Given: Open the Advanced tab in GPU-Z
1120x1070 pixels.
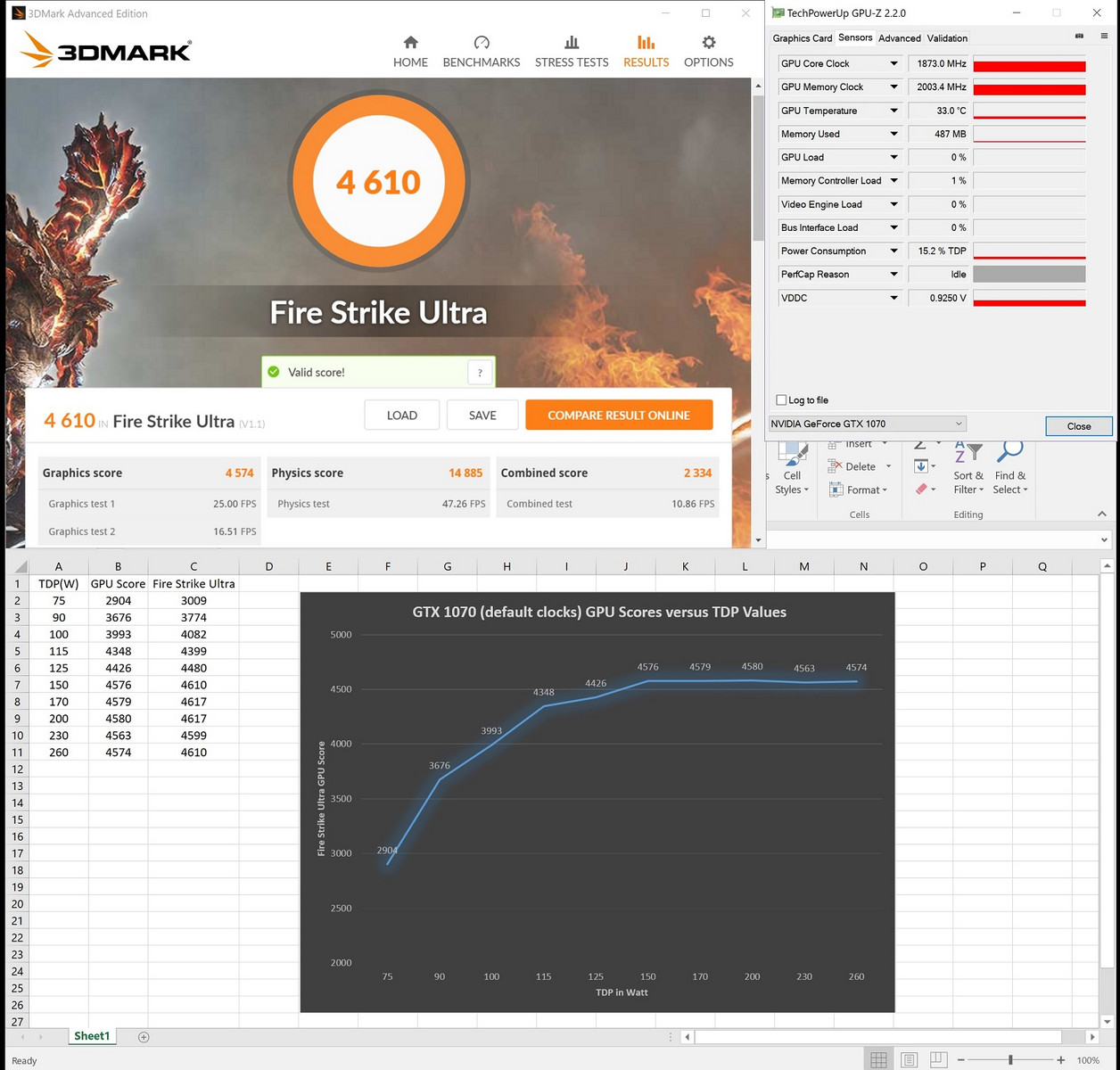Looking at the screenshot, I should [x=899, y=38].
